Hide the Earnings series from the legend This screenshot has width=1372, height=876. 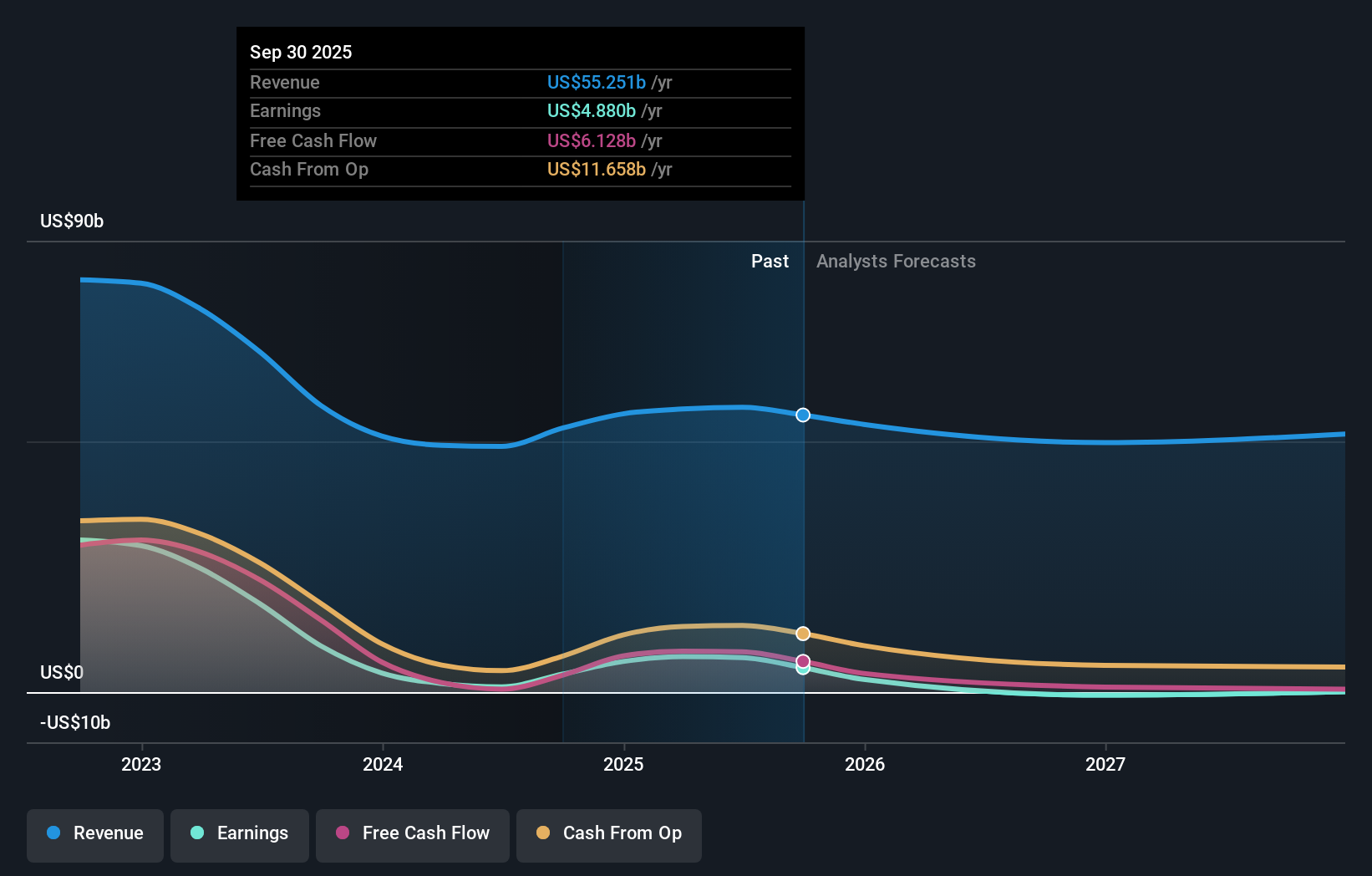click(x=239, y=834)
